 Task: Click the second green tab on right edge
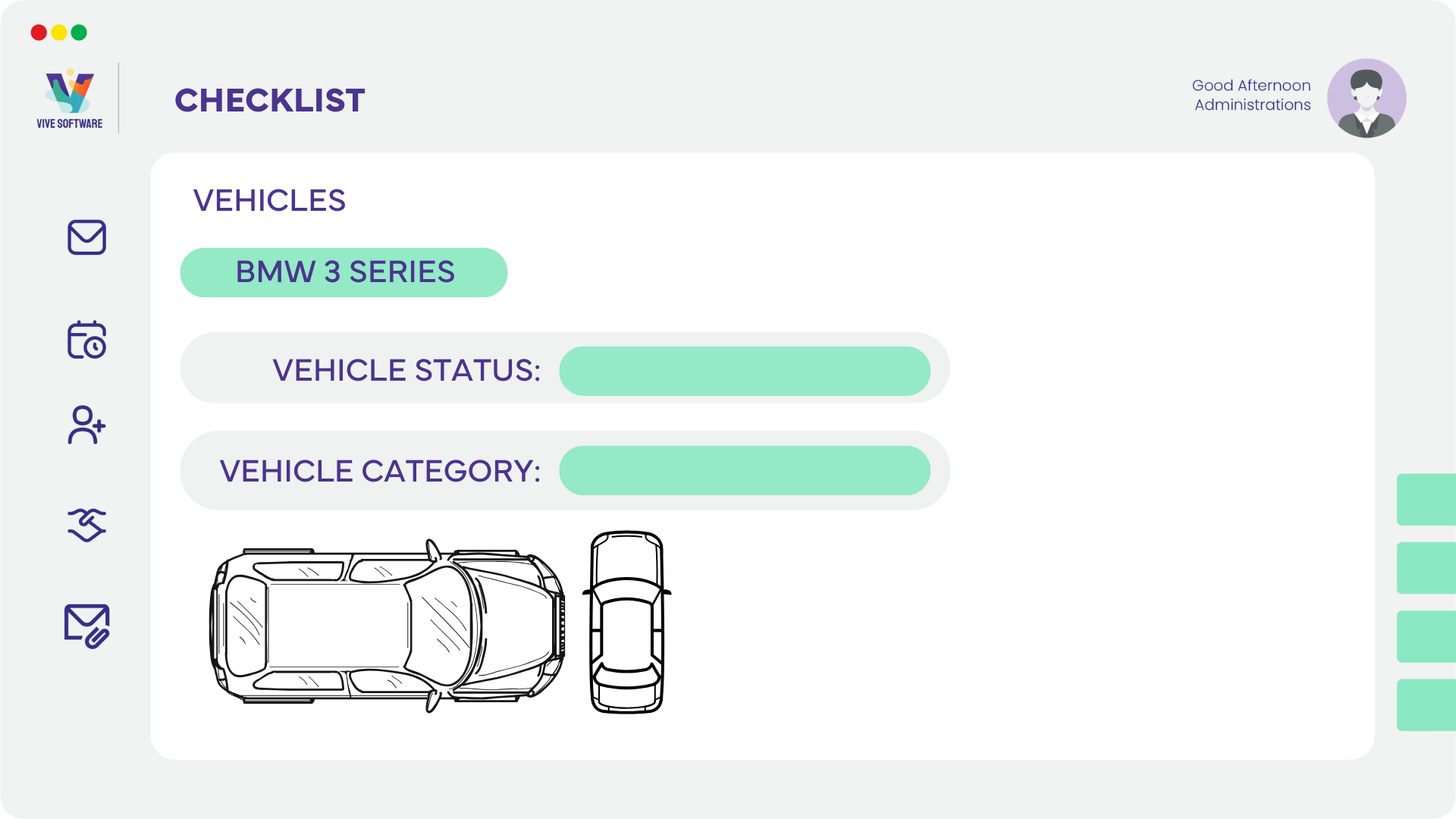pyautogui.click(x=1426, y=568)
